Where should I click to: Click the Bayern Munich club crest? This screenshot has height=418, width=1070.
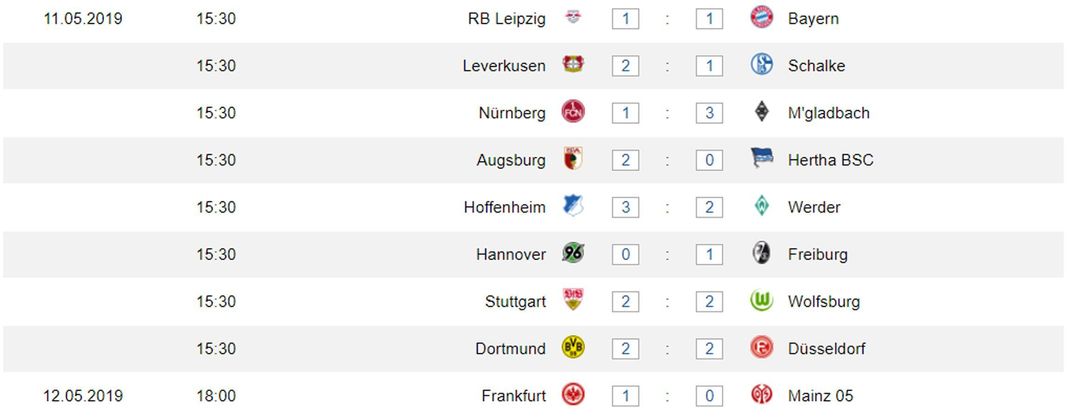pos(762,18)
